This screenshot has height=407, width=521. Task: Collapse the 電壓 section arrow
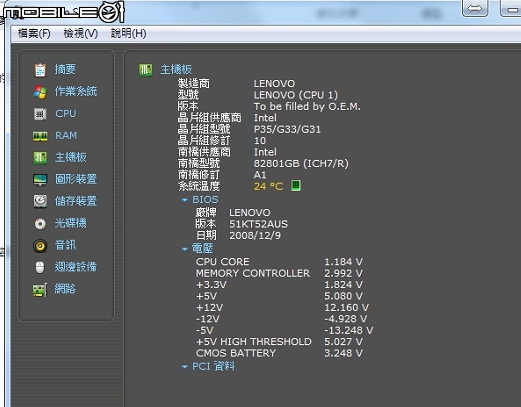184,249
